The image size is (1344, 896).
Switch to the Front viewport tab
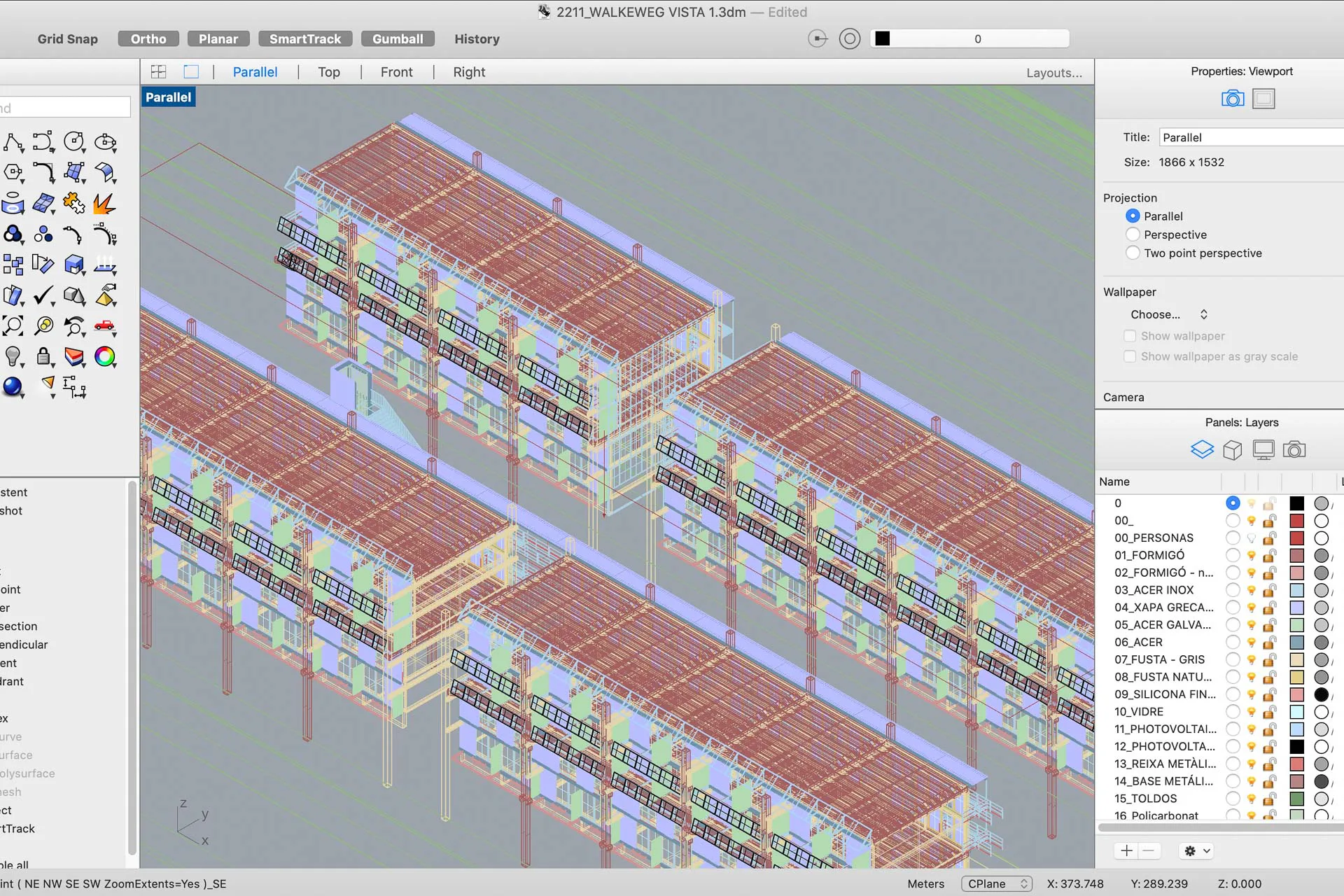[x=397, y=72]
